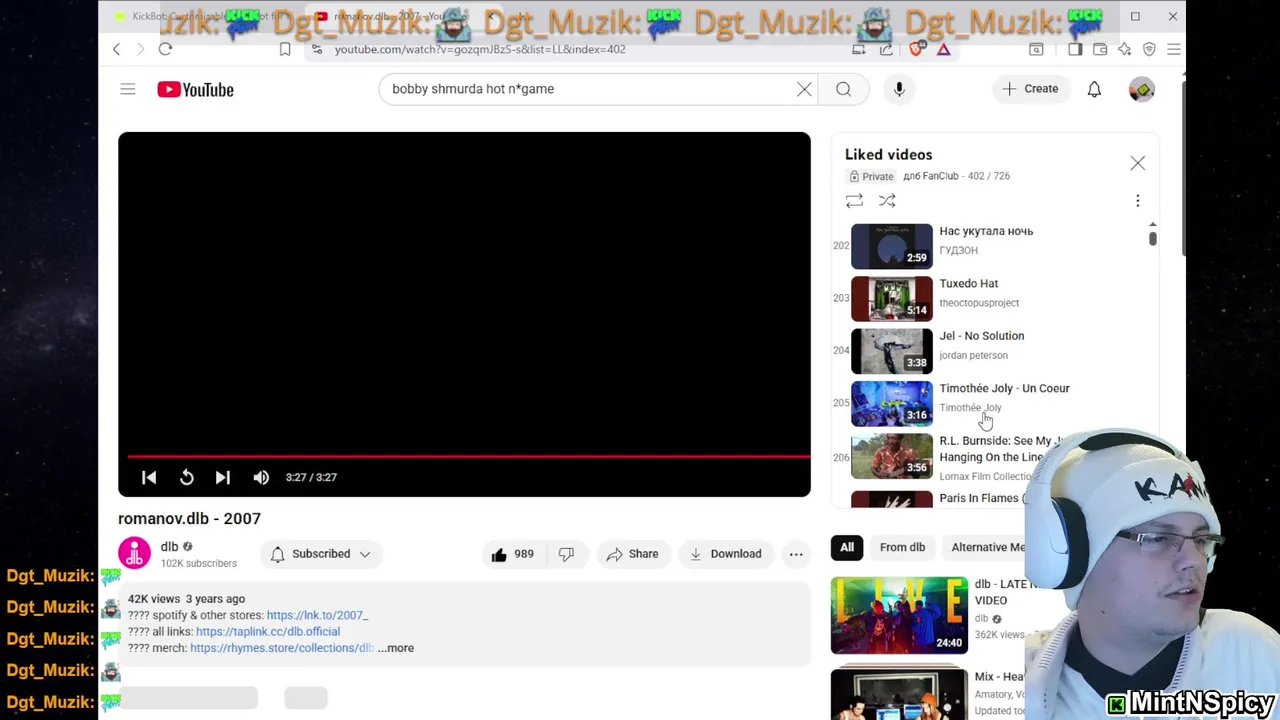Expand the Subscribed notification dropdown
The height and width of the screenshot is (720, 1280).
click(x=321, y=554)
